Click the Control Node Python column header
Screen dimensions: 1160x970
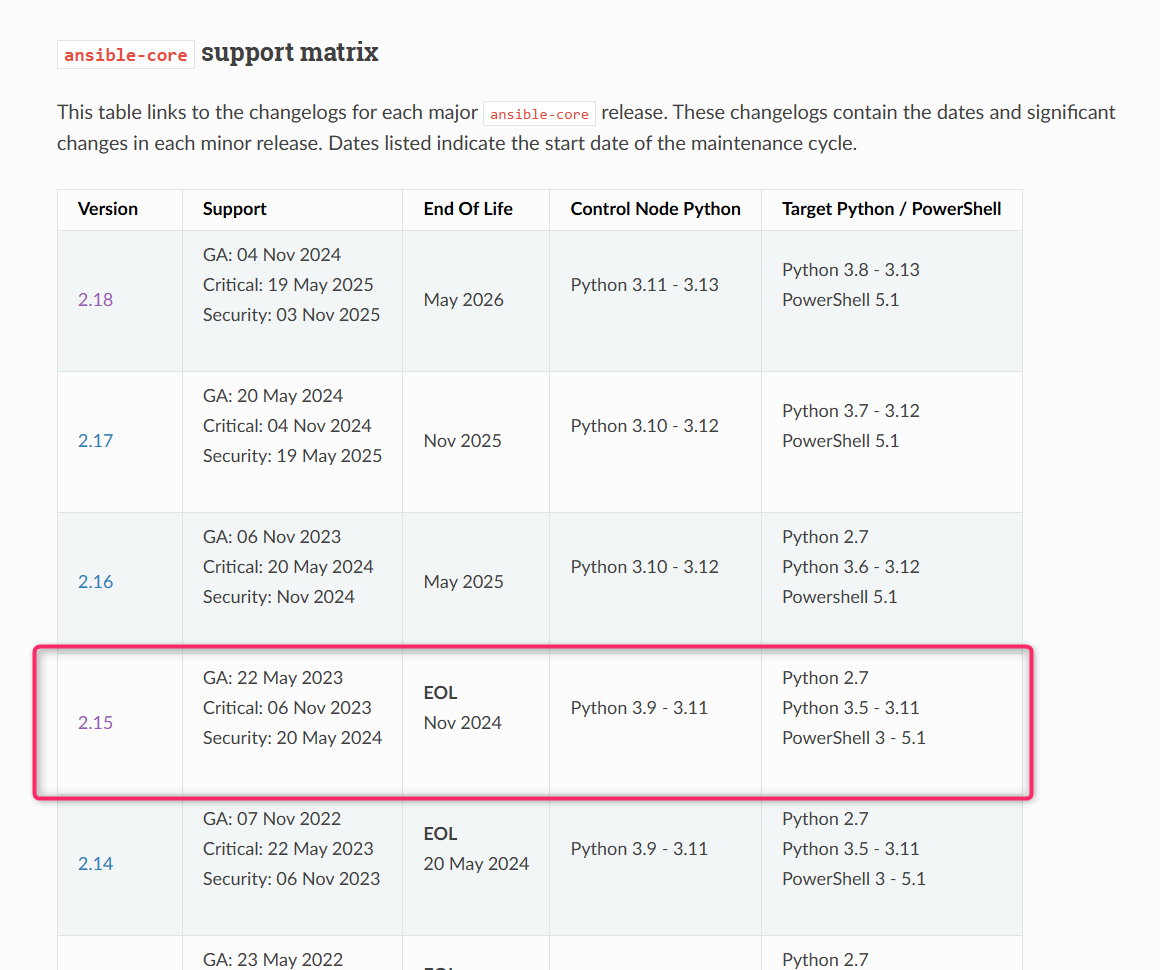[655, 209]
